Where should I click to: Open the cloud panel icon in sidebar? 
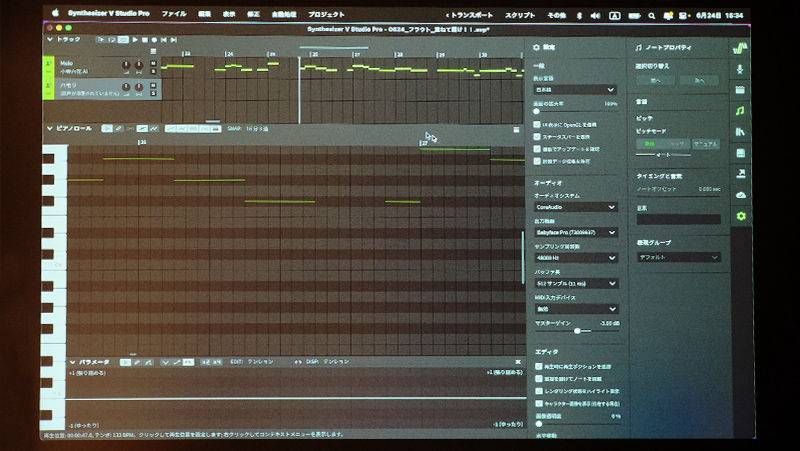(x=740, y=195)
